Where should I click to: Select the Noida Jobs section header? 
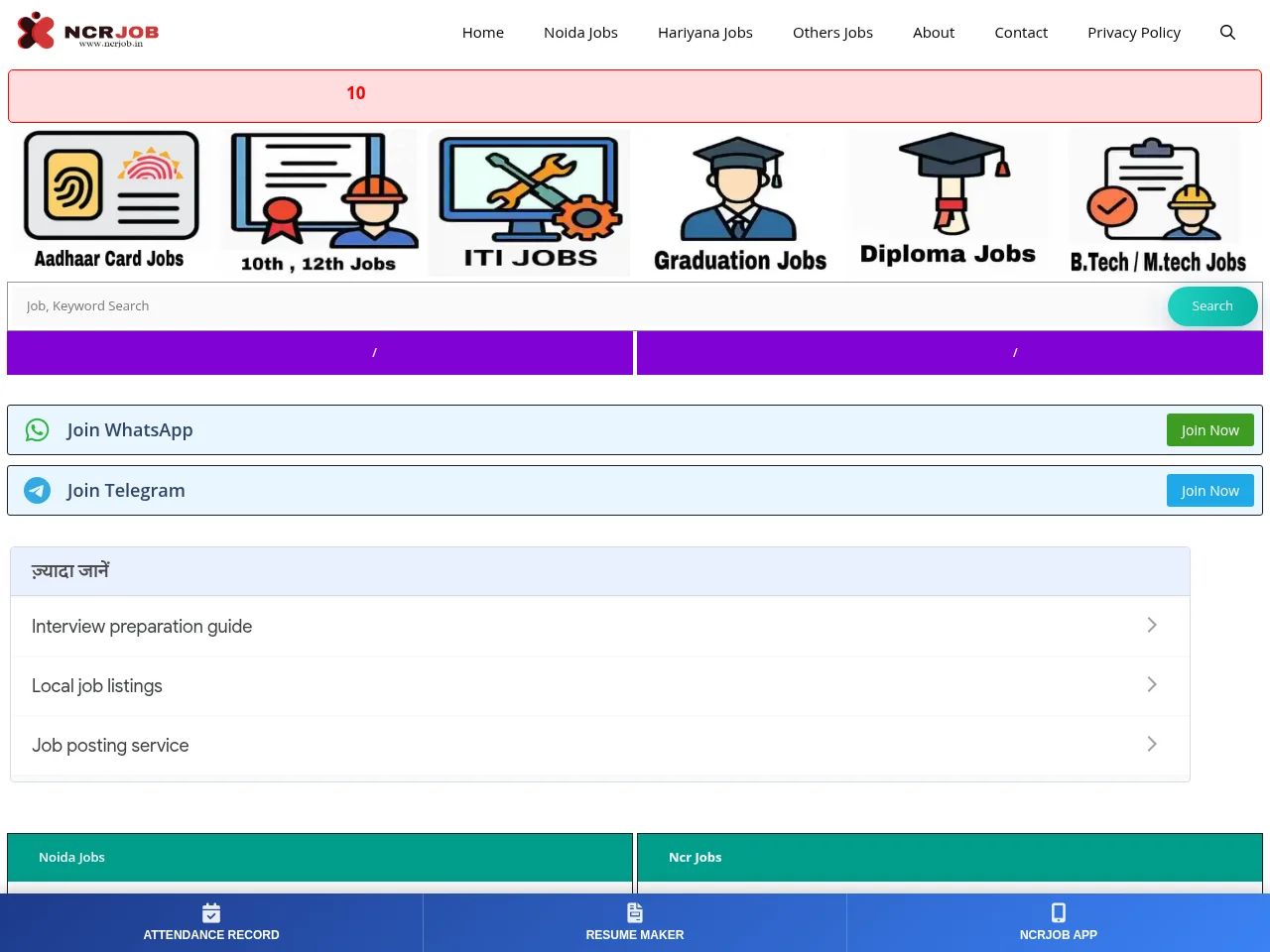click(x=319, y=858)
